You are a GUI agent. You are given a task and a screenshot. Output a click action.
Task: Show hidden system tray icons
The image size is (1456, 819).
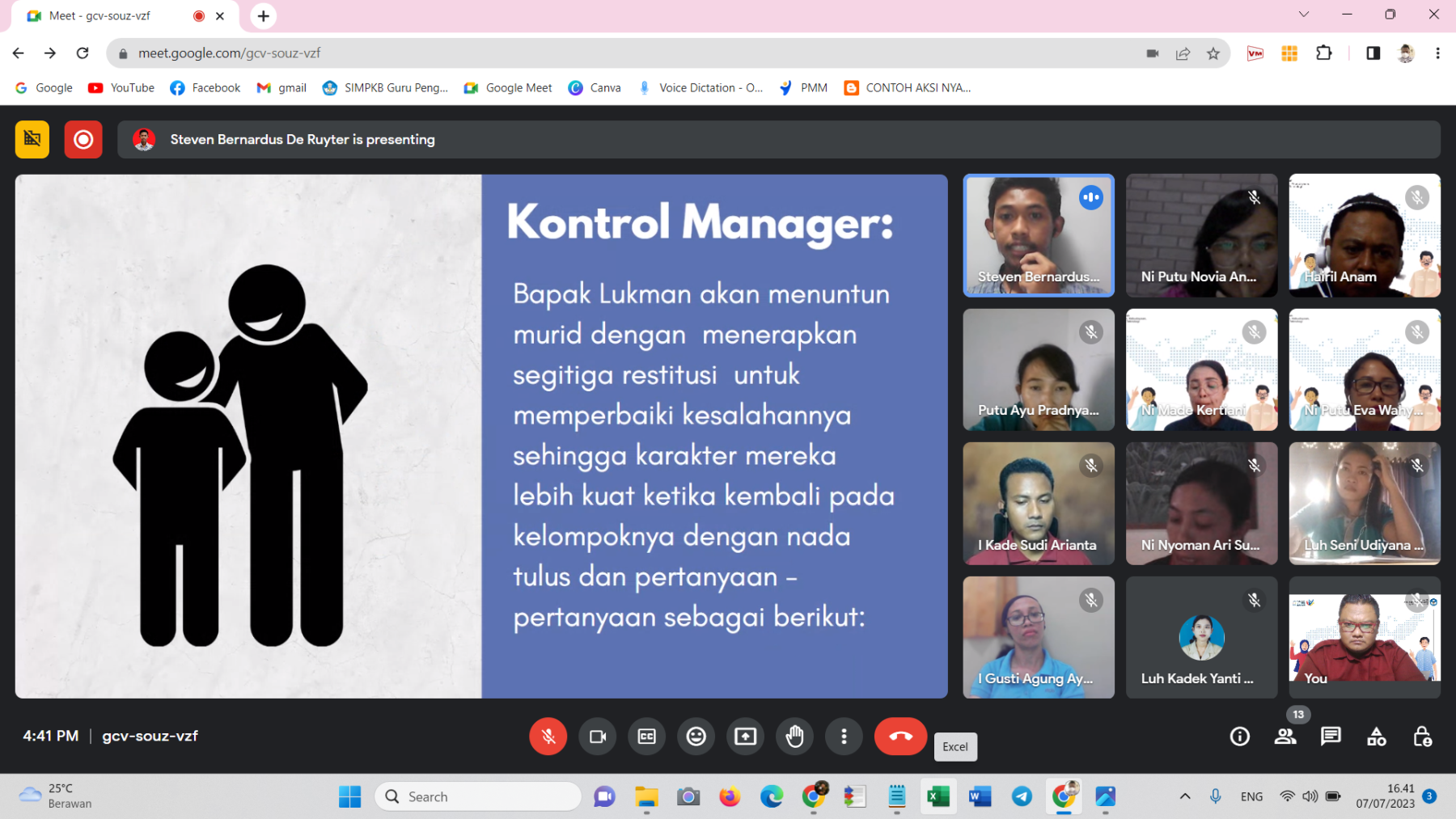point(1185,796)
